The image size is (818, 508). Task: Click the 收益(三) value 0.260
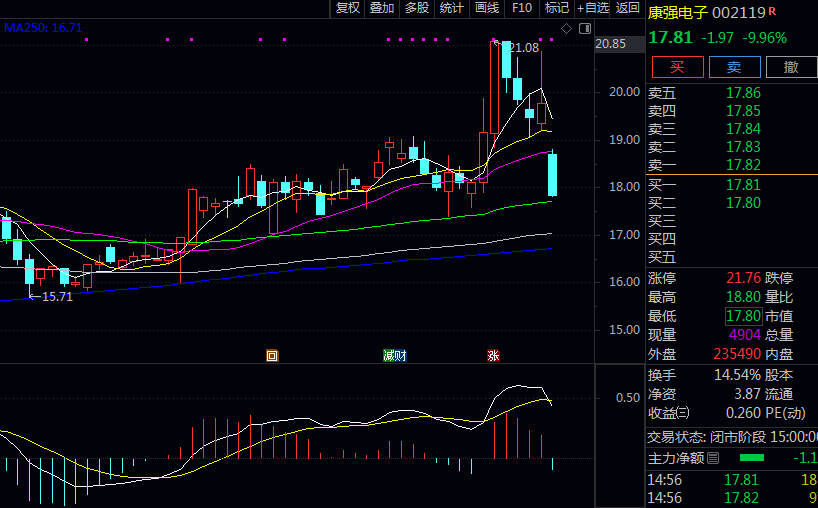pyautogui.click(x=743, y=413)
